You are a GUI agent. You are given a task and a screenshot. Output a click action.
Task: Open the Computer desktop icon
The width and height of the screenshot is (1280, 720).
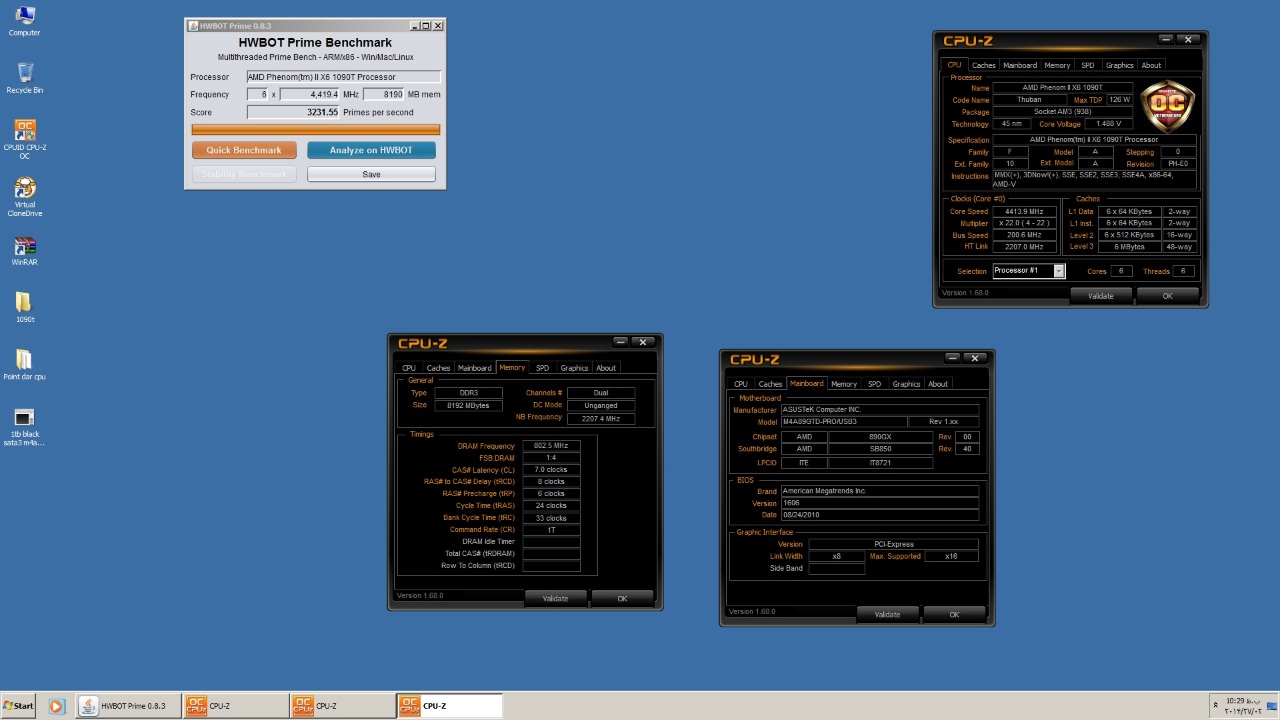pyautogui.click(x=24, y=20)
